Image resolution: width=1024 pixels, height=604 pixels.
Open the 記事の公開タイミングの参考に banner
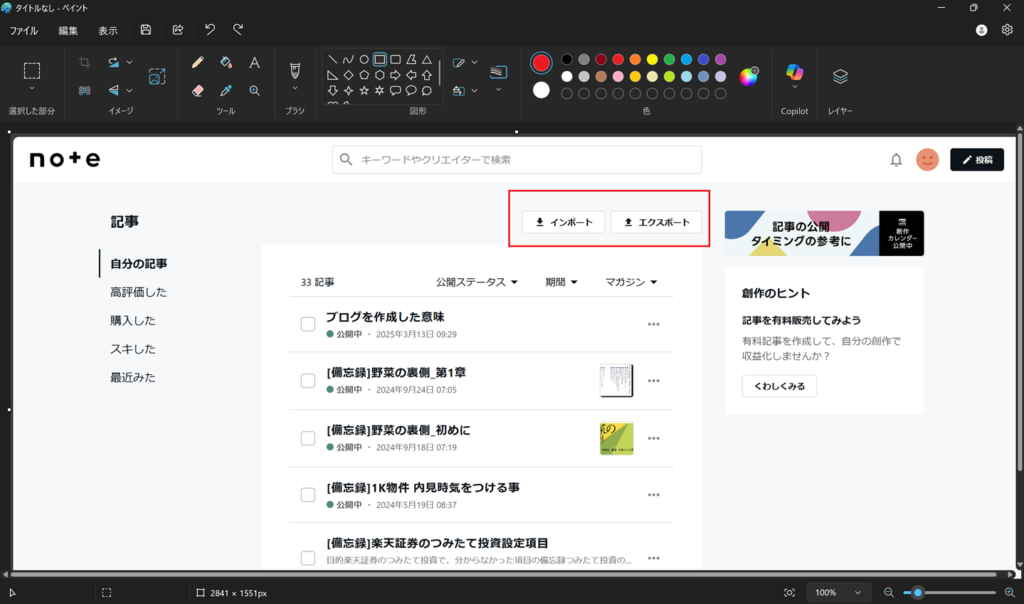pos(824,233)
